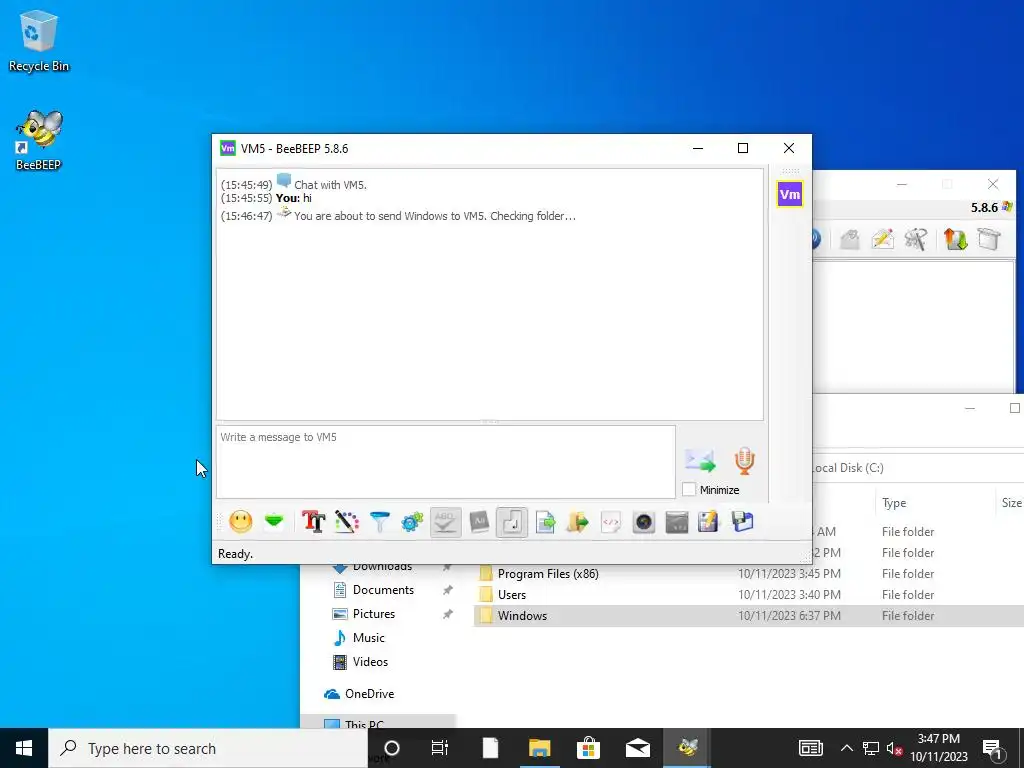This screenshot has height=768, width=1024.
Task: Open File Explorer from taskbar
Action: (x=539, y=748)
